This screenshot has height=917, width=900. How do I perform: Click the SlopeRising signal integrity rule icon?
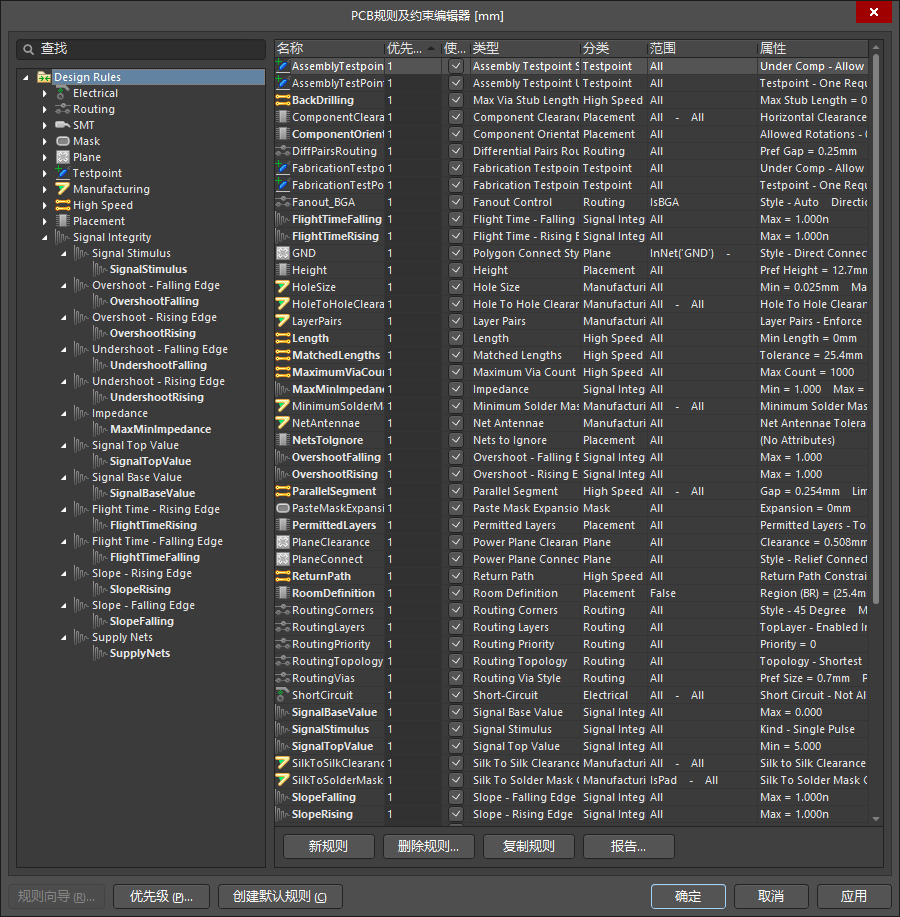283,814
